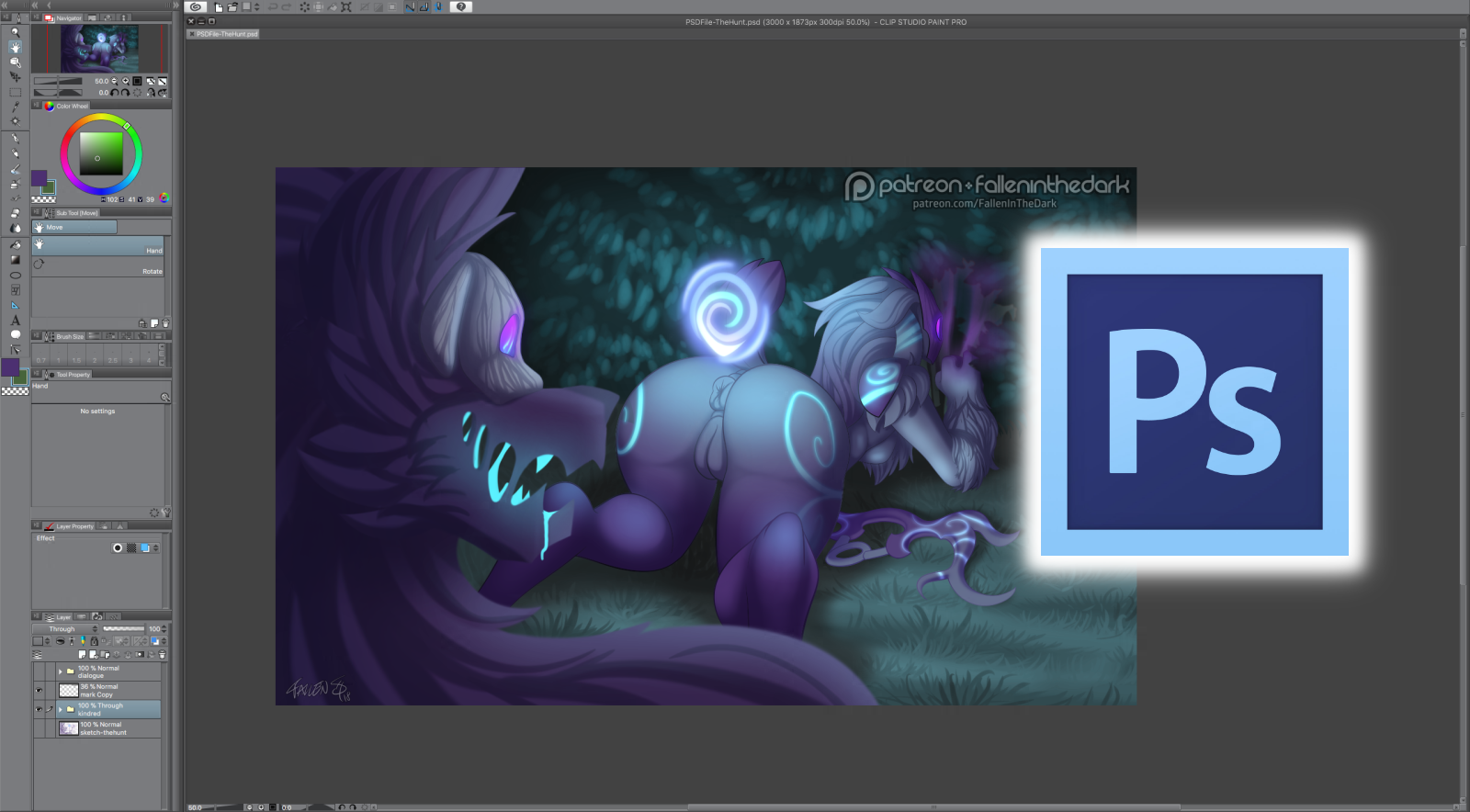This screenshot has width=1470, height=812.
Task: Toggle Snap to Grid in command bar
Action: point(437,6)
